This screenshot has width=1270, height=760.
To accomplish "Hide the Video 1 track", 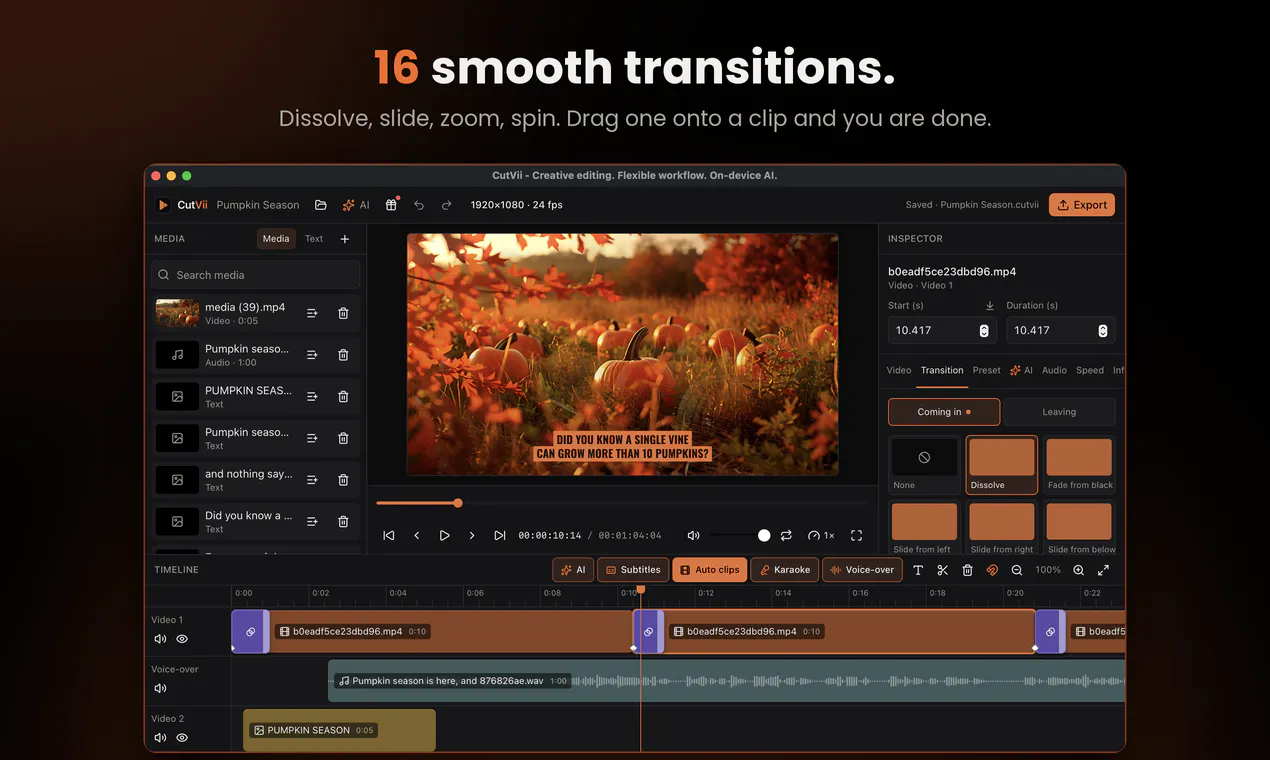I will (182, 639).
